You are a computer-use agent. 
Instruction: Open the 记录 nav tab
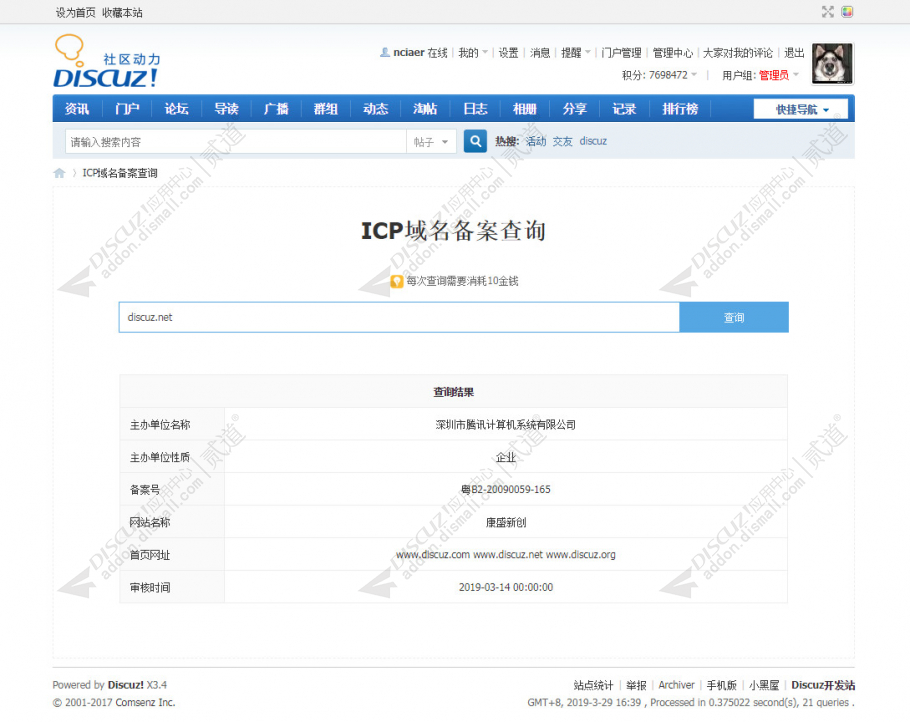click(624, 109)
